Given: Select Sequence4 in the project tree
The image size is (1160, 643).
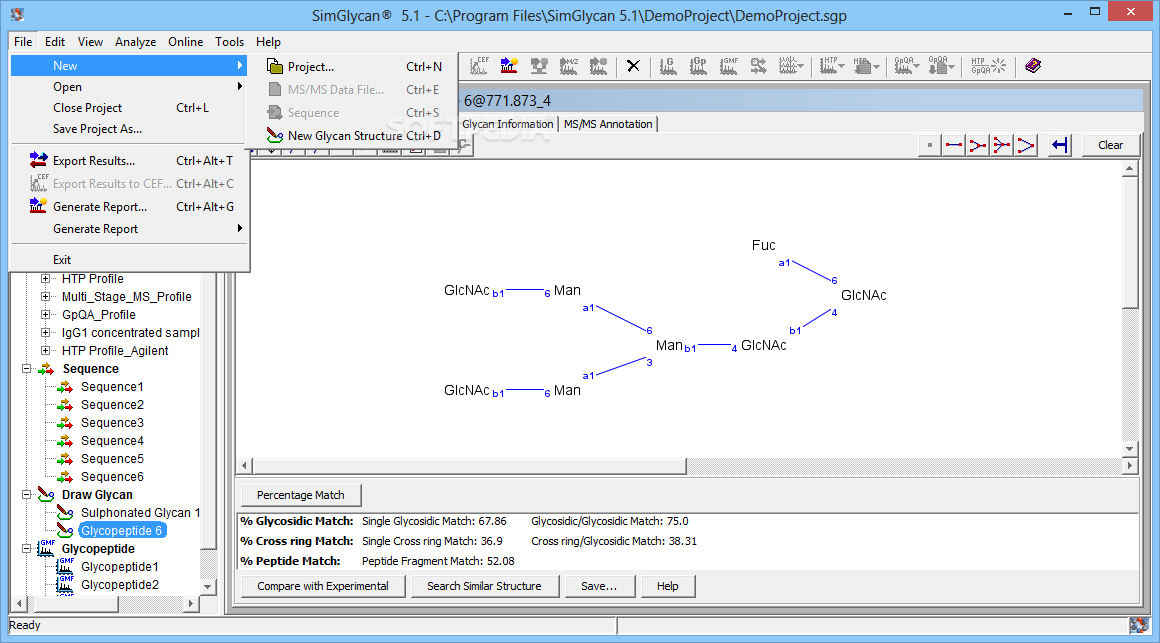Looking at the screenshot, I should 112,441.
